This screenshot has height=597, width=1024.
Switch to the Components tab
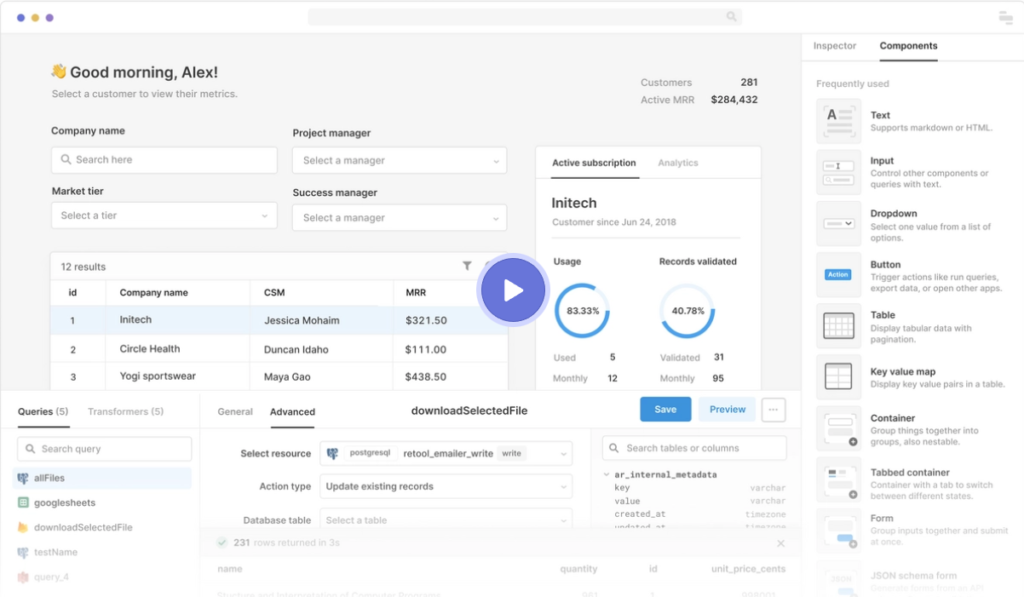click(x=908, y=46)
